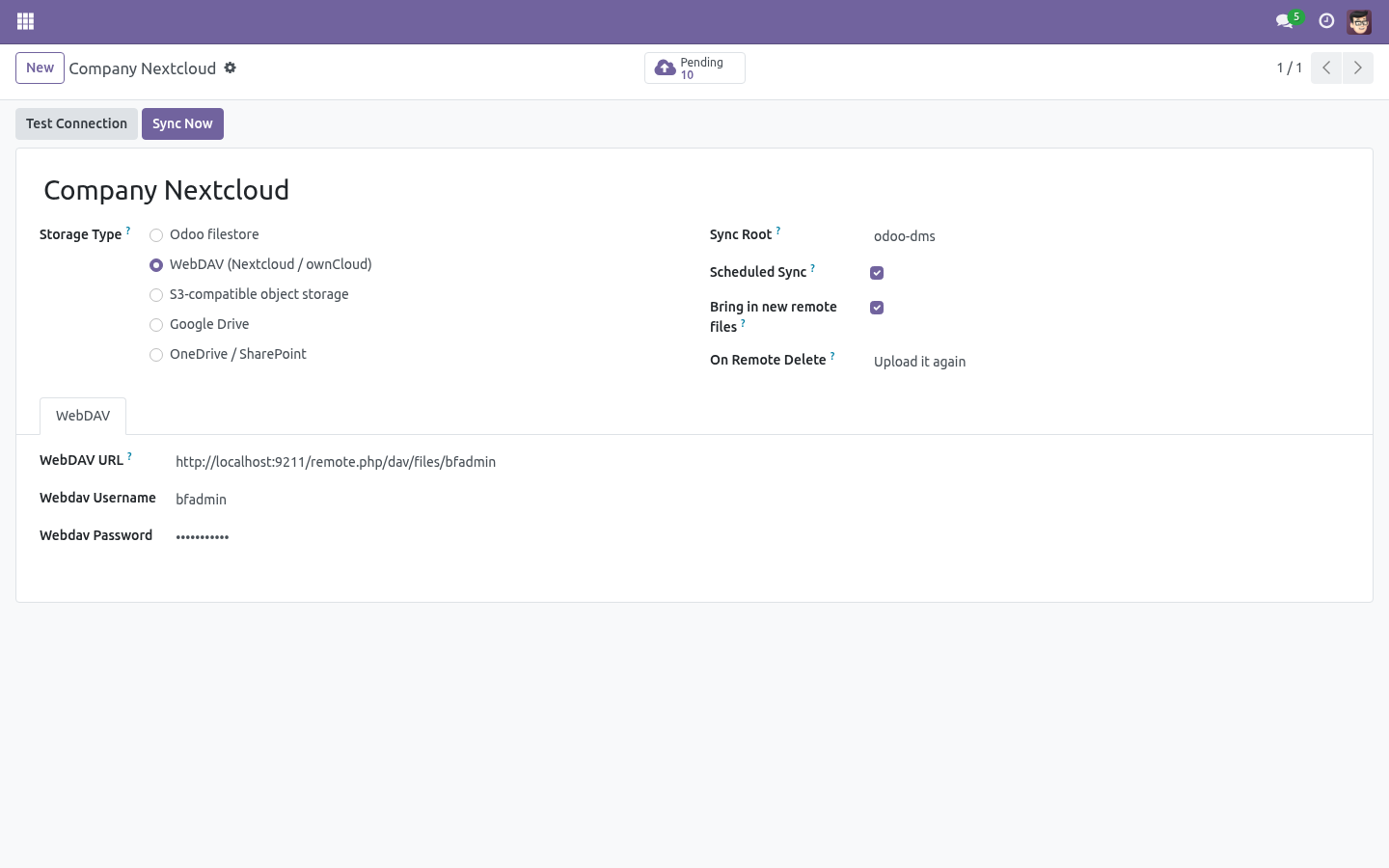Edit the Company Nextcloud name field

tap(694, 190)
